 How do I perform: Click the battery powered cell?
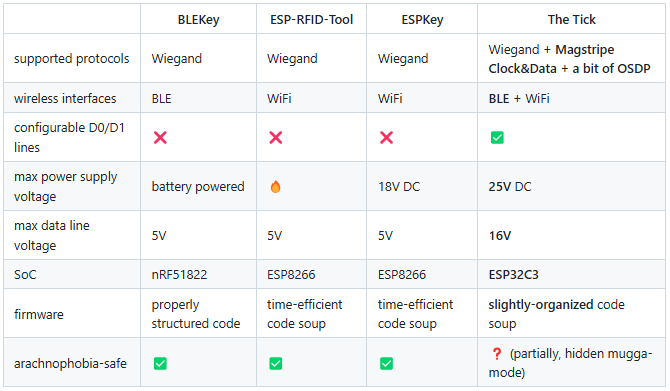[198, 187]
